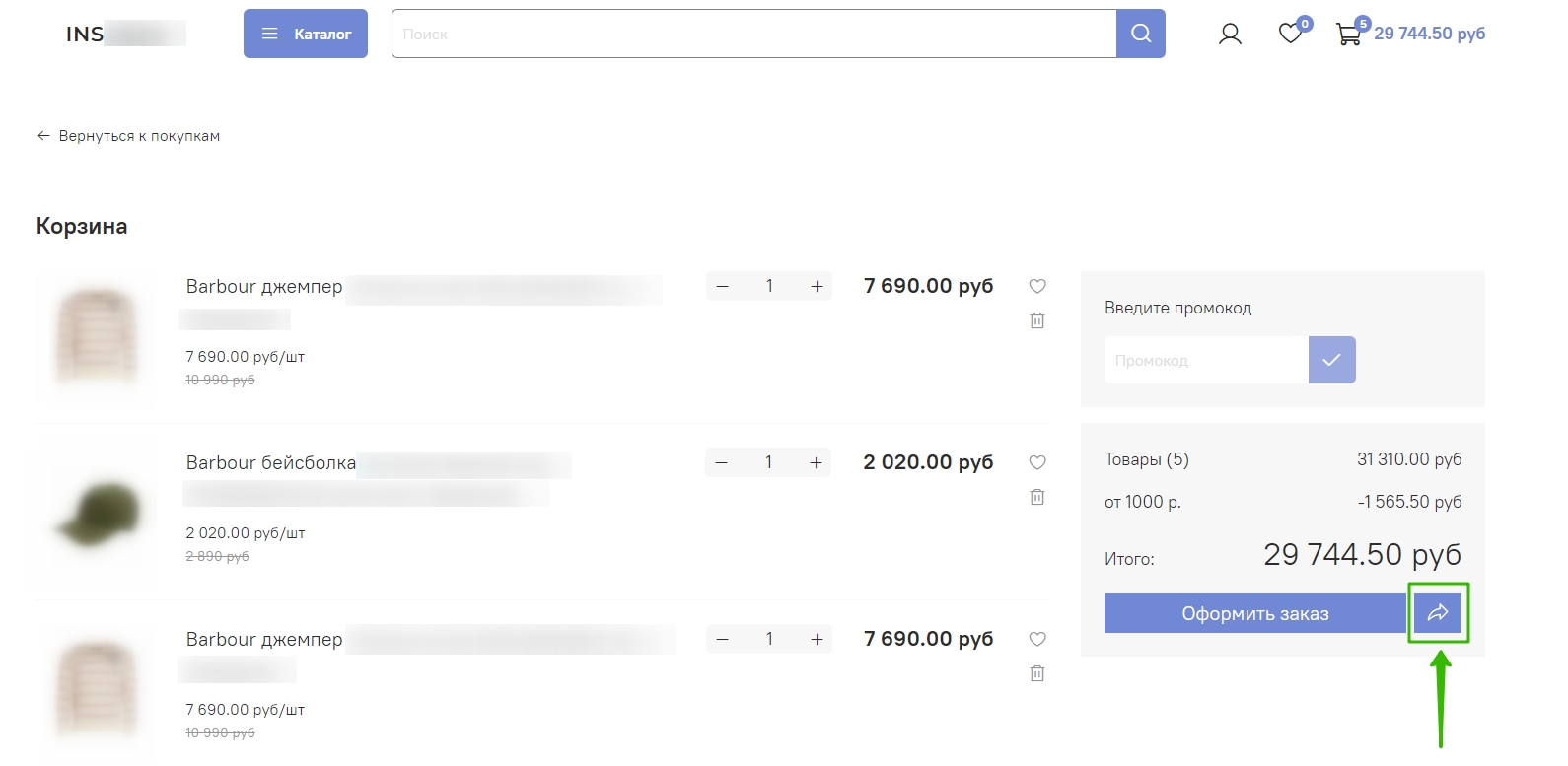Apply promo code with checkmark button
Image resolution: width=1568 pixels, height=766 pixels.
(x=1332, y=360)
